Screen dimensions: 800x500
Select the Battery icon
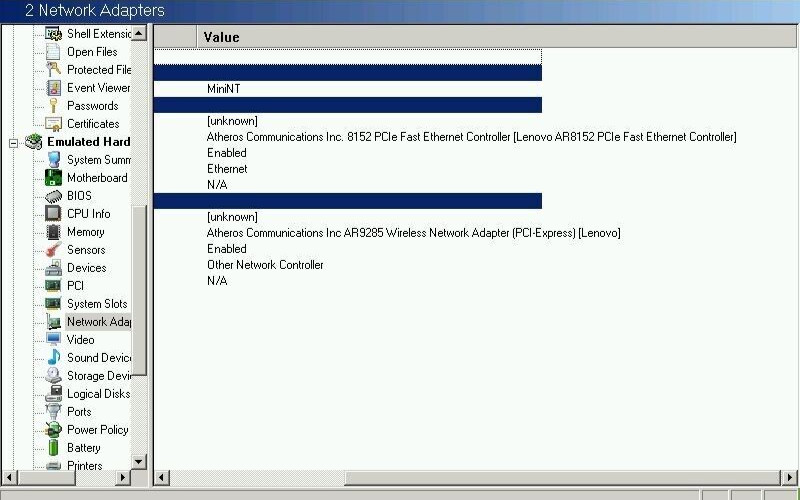[53, 447]
